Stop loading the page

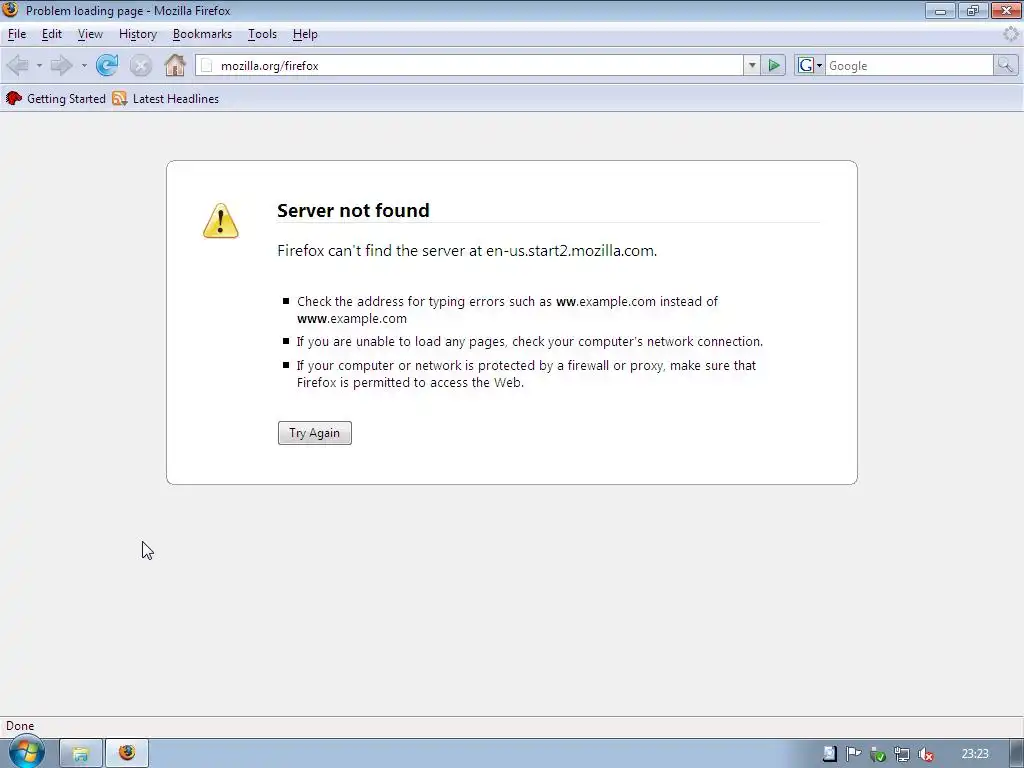click(x=140, y=65)
